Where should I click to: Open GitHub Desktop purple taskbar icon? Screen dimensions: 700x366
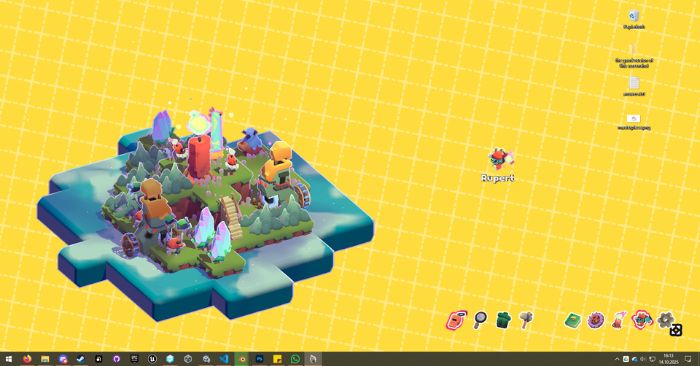point(117,359)
